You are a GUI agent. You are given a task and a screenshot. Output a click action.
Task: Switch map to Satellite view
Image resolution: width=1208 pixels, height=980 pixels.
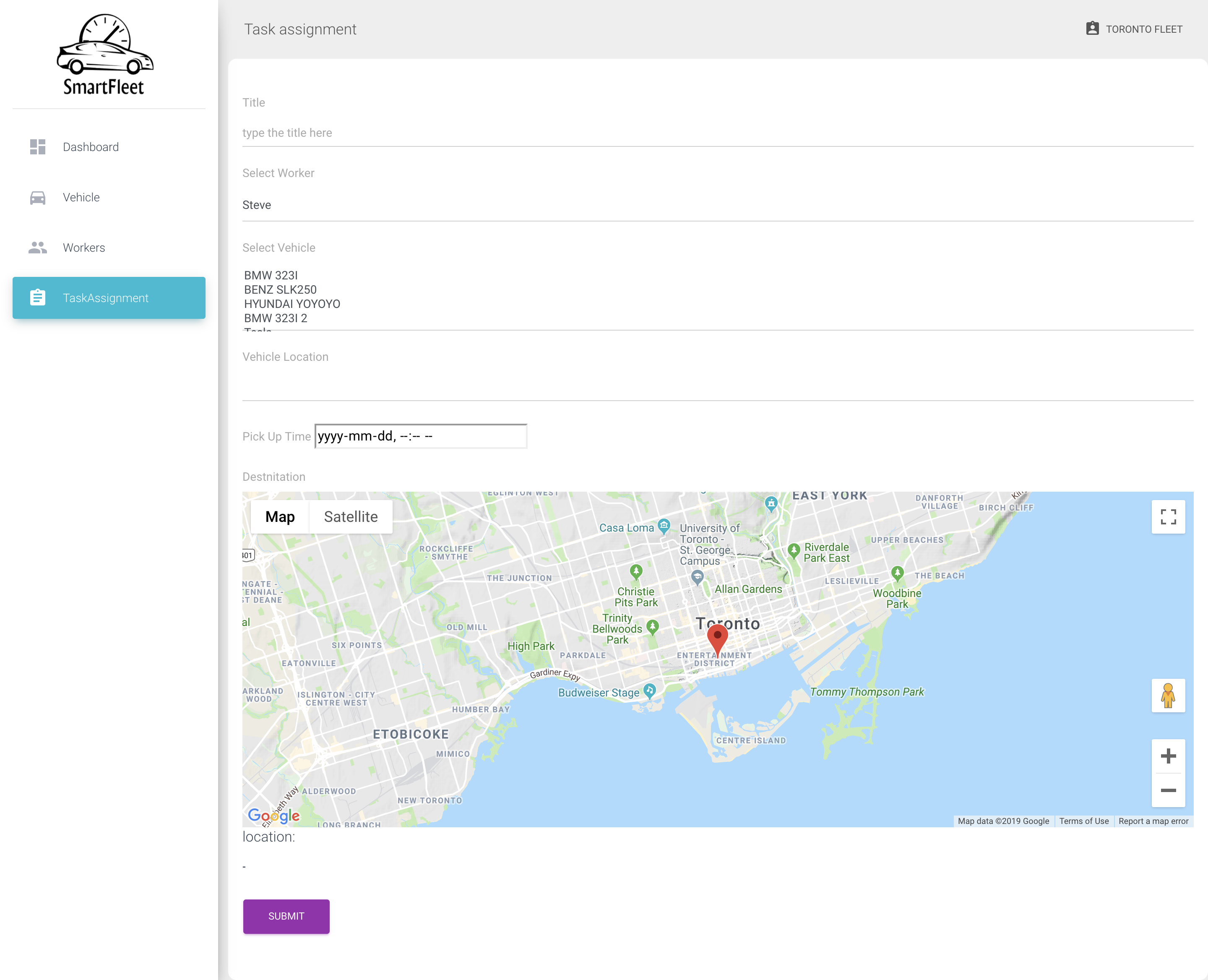351,516
